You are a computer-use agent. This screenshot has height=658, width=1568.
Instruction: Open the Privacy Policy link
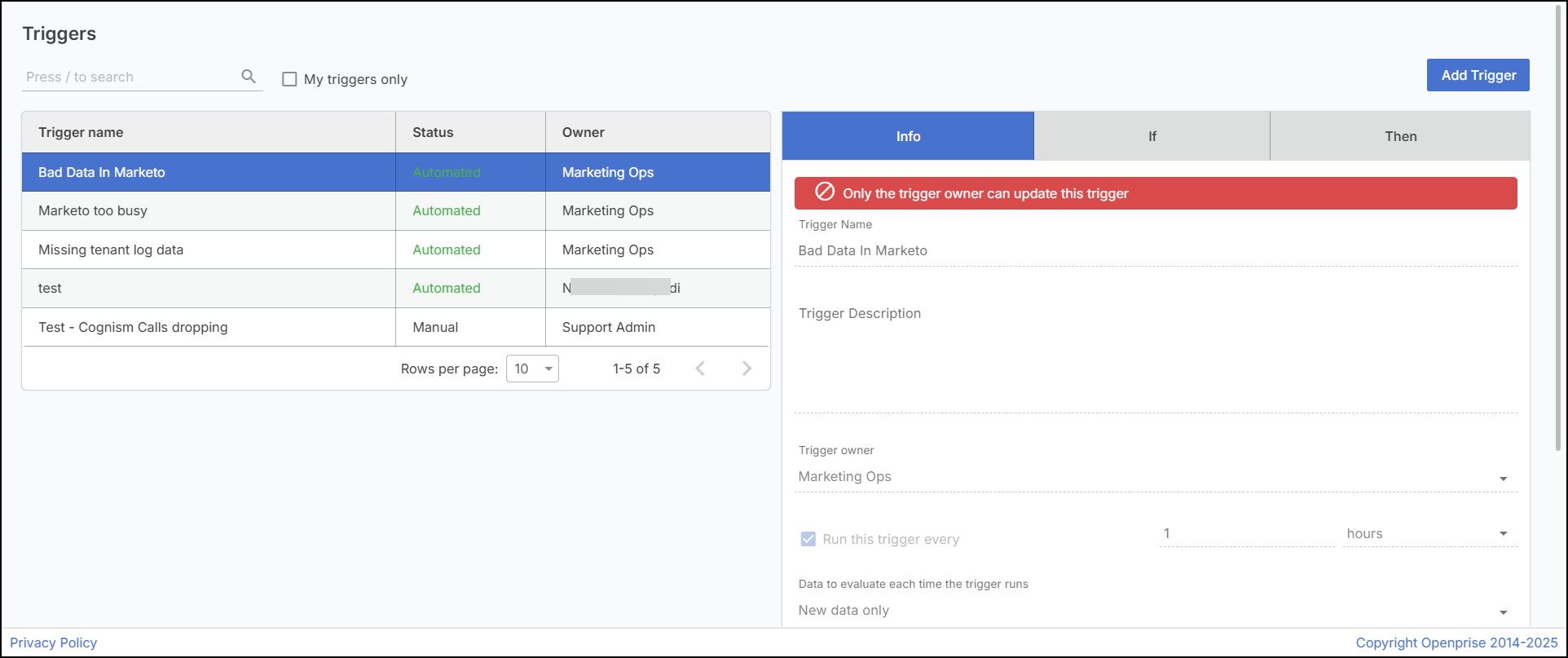[x=54, y=643]
